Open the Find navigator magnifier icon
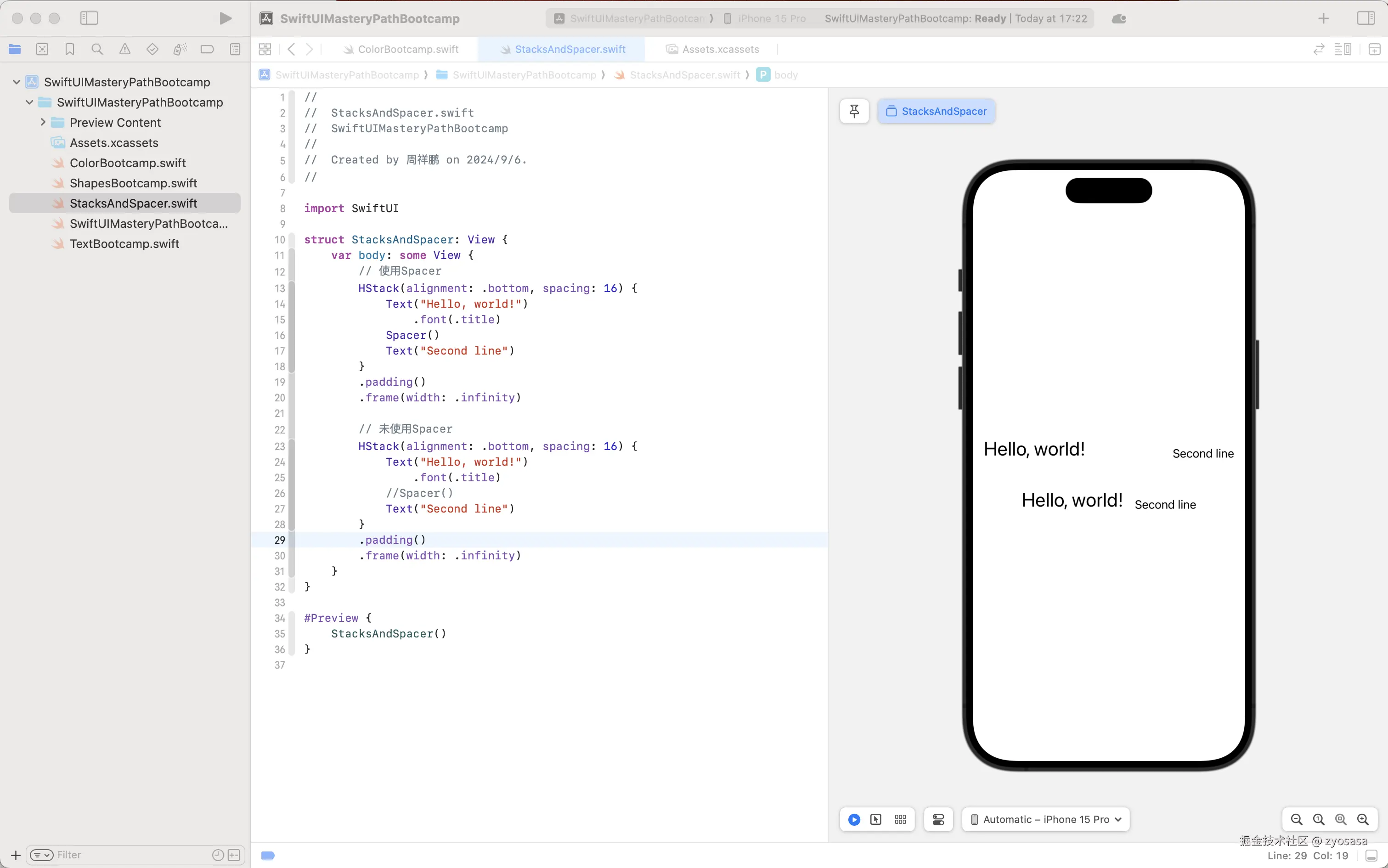The image size is (1388, 868). 97,50
